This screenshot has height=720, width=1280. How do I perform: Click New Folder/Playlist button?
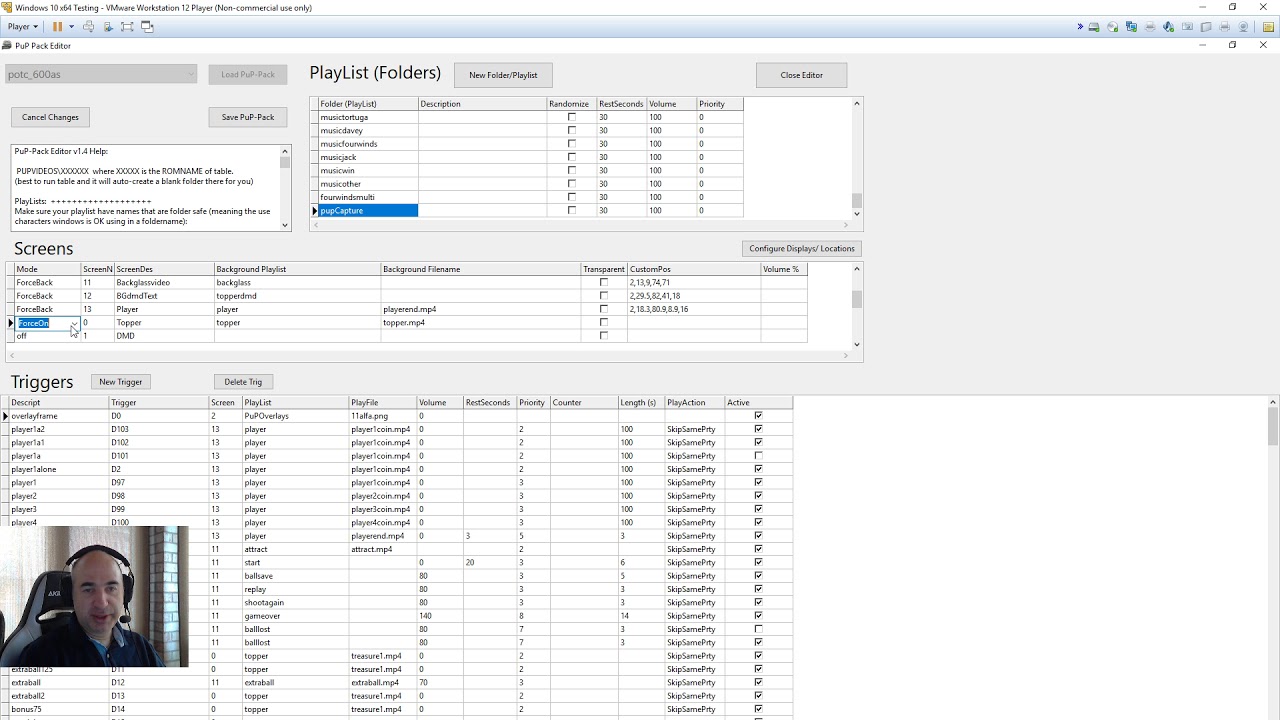tap(503, 75)
